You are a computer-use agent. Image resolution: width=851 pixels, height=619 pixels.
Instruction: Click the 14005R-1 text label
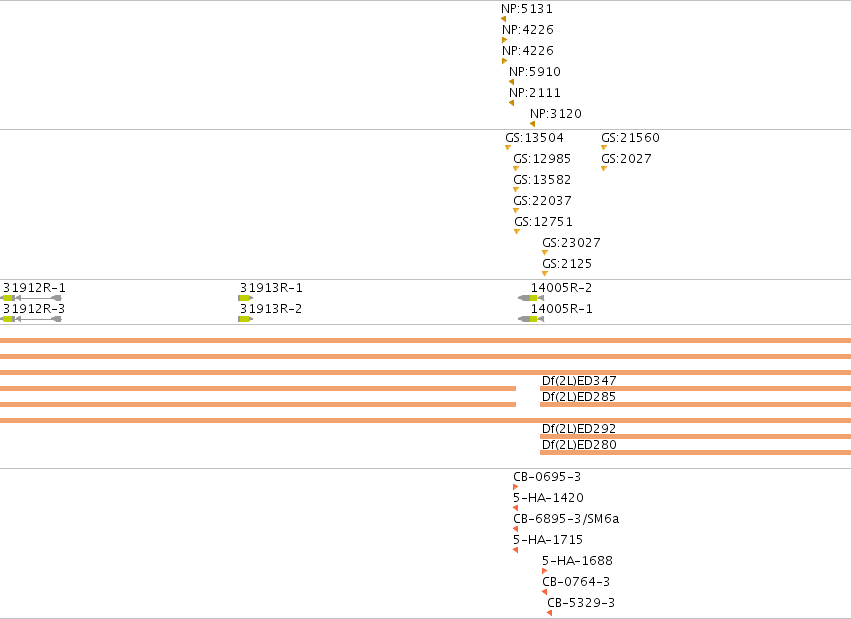coord(562,309)
